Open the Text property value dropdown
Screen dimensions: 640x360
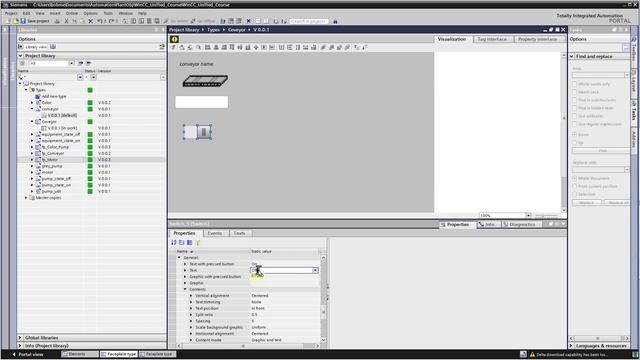pos(315,271)
